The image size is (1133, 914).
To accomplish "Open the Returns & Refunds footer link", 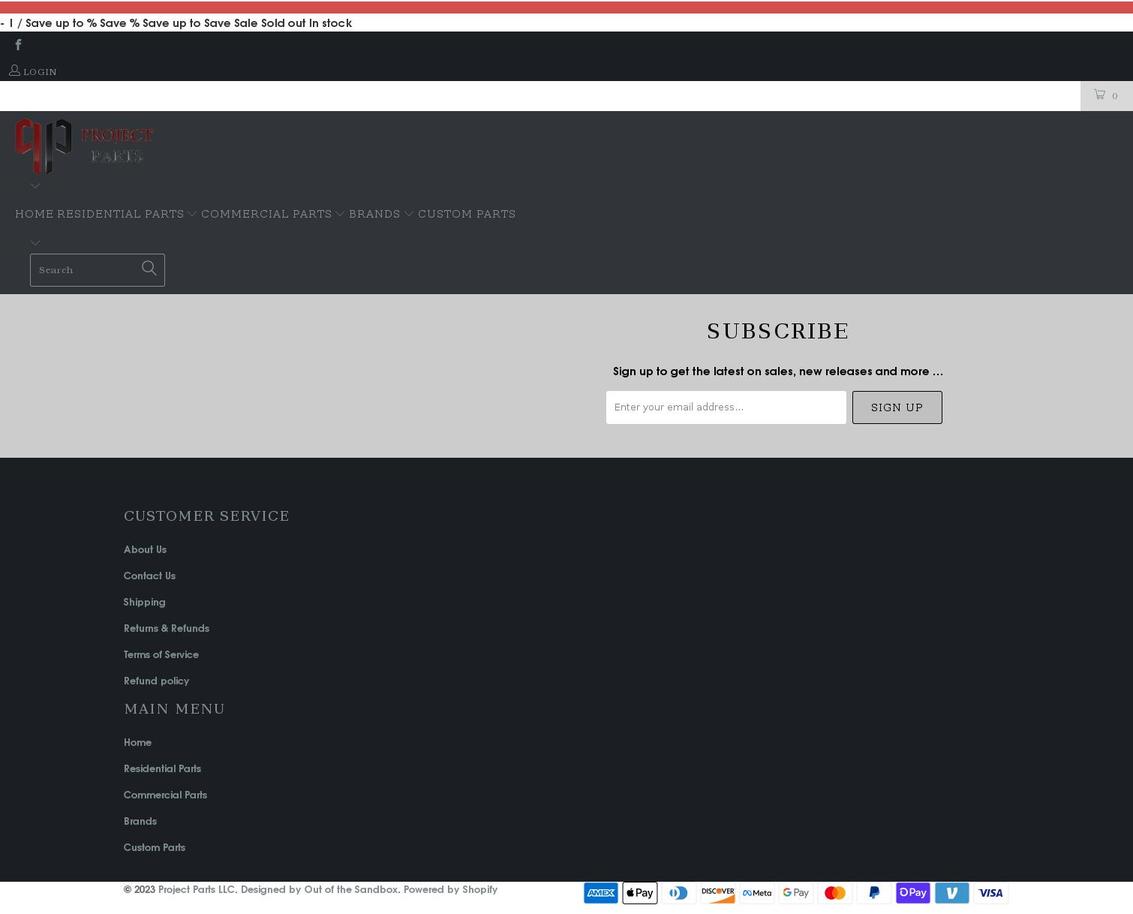I will click(166, 629).
